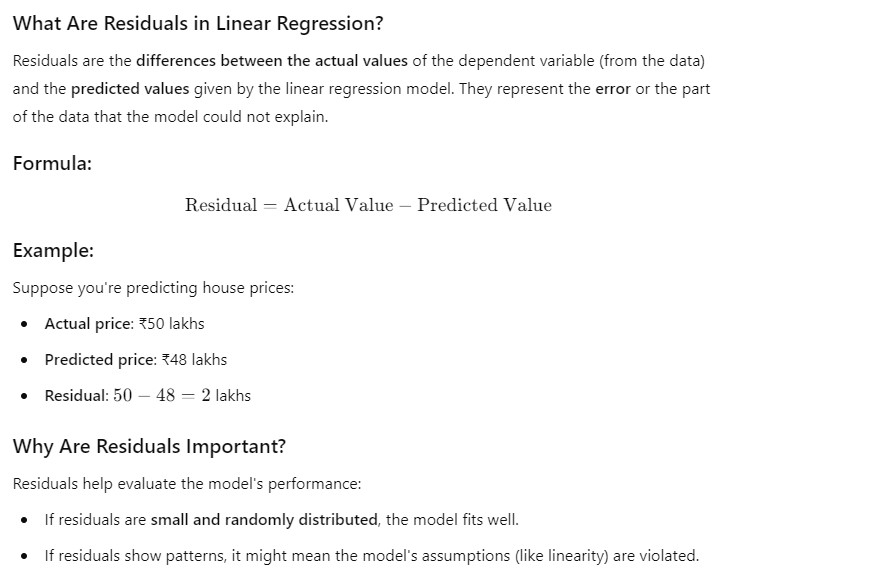
Task: Click the bold word "error" in the paragraph
Action: pos(612,88)
